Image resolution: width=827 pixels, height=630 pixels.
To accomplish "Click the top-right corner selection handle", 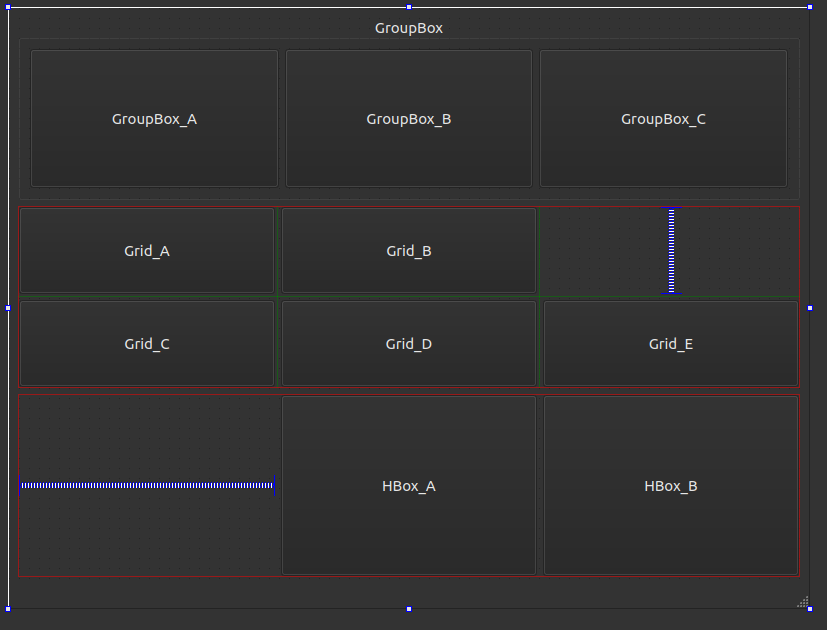I will tap(810, 7).
